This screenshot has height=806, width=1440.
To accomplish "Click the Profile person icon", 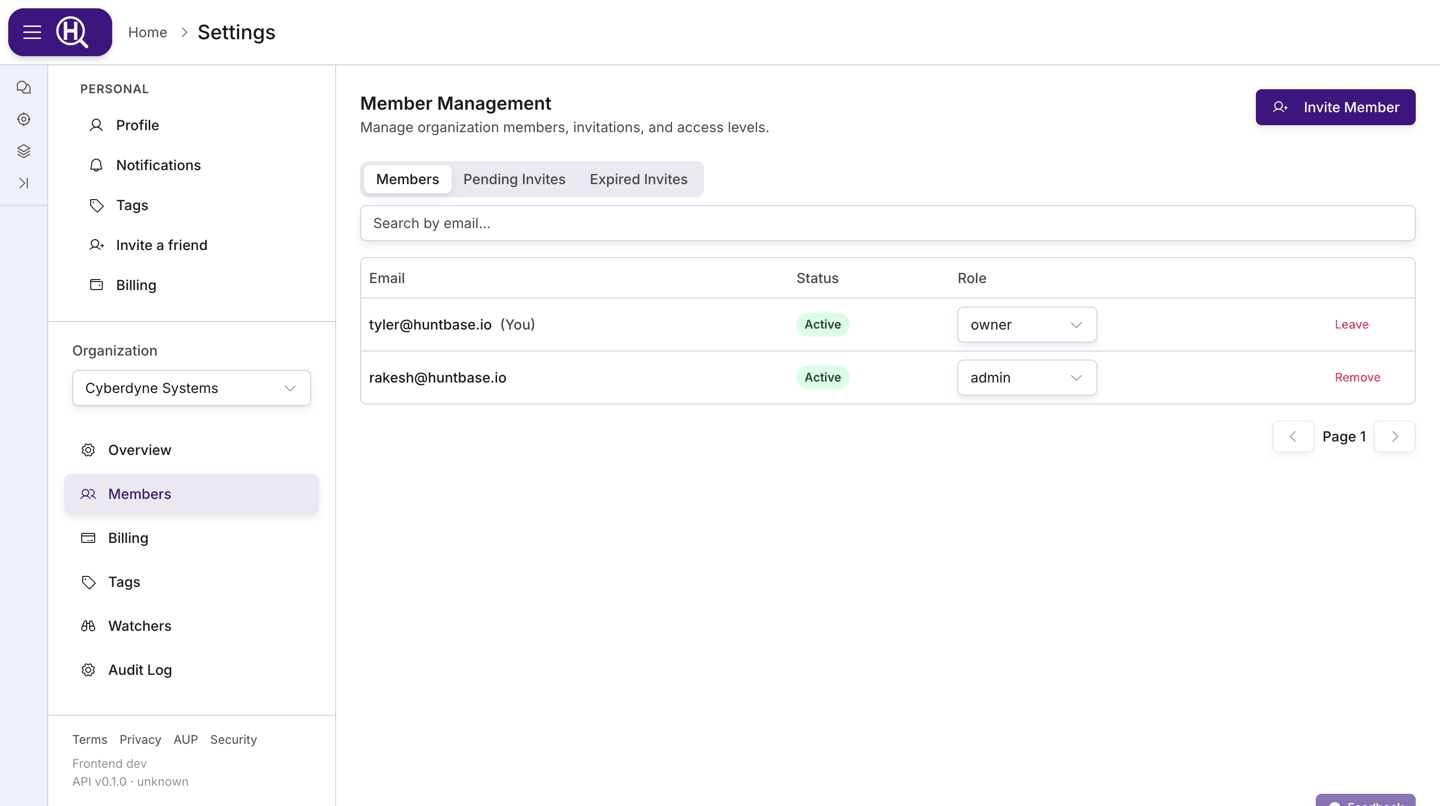I will pos(96,125).
